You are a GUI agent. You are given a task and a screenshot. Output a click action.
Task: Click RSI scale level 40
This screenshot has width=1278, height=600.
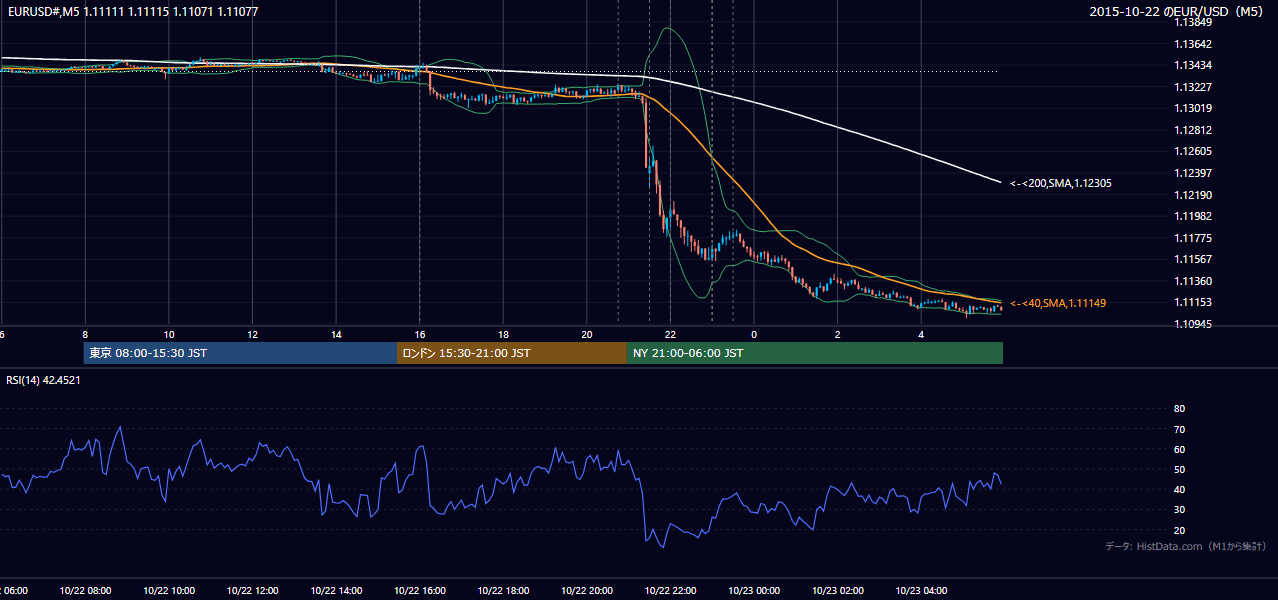point(1179,489)
